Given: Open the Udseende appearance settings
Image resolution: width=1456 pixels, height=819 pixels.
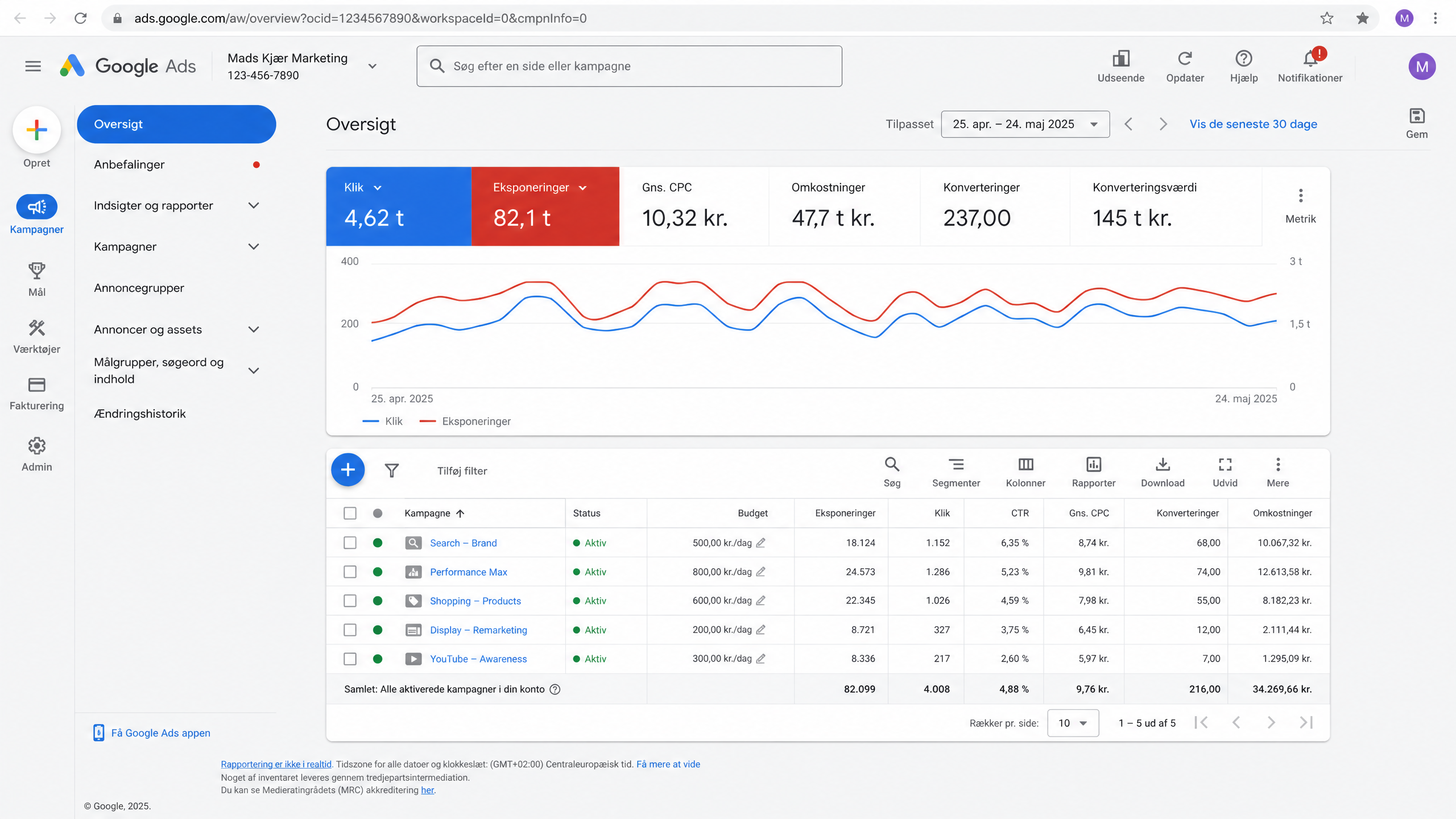Looking at the screenshot, I should pos(1120,67).
